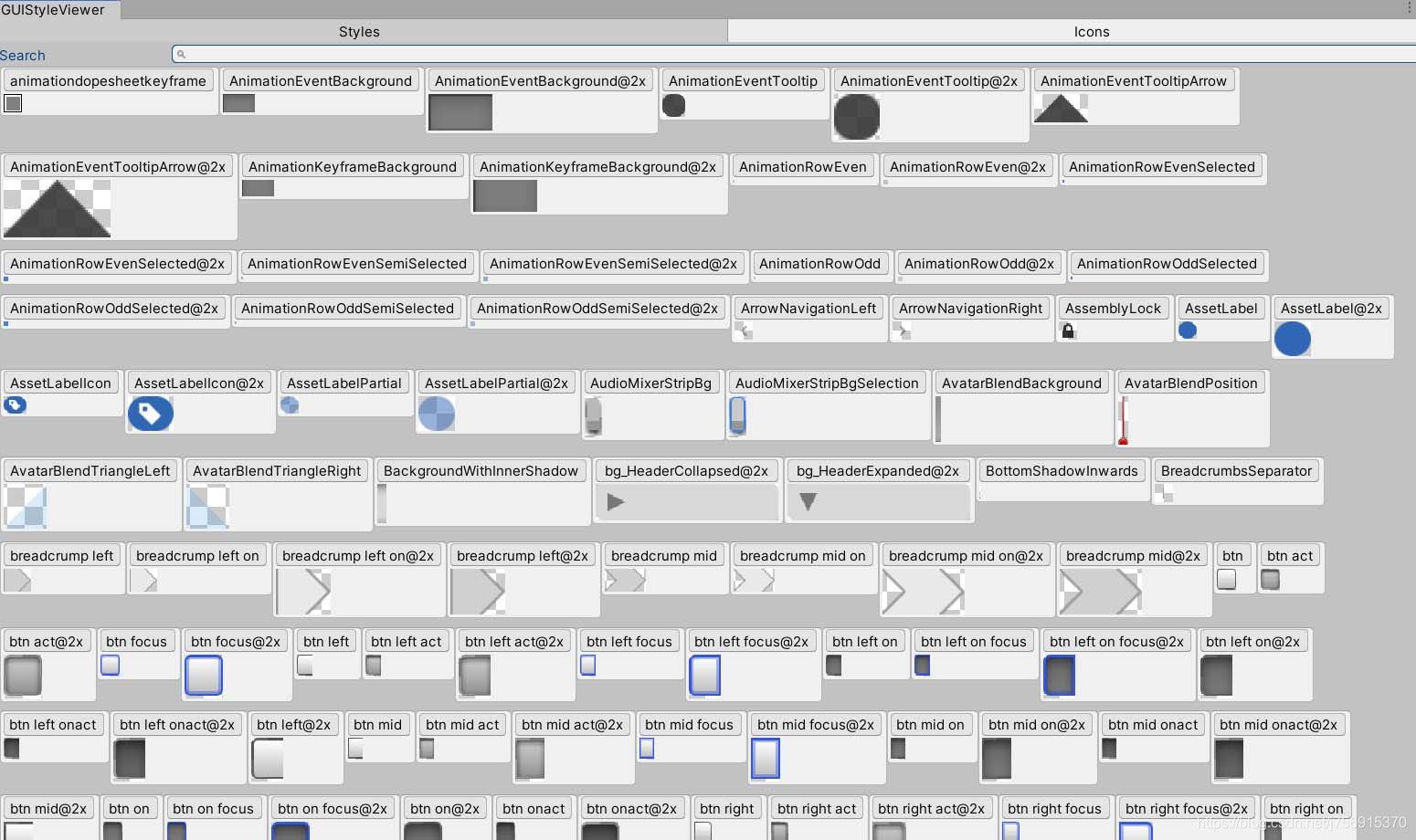The height and width of the screenshot is (840, 1416).
Task: Click the bg_HeaderExpanded@2x down-pointing arrow
Action: 808,501
